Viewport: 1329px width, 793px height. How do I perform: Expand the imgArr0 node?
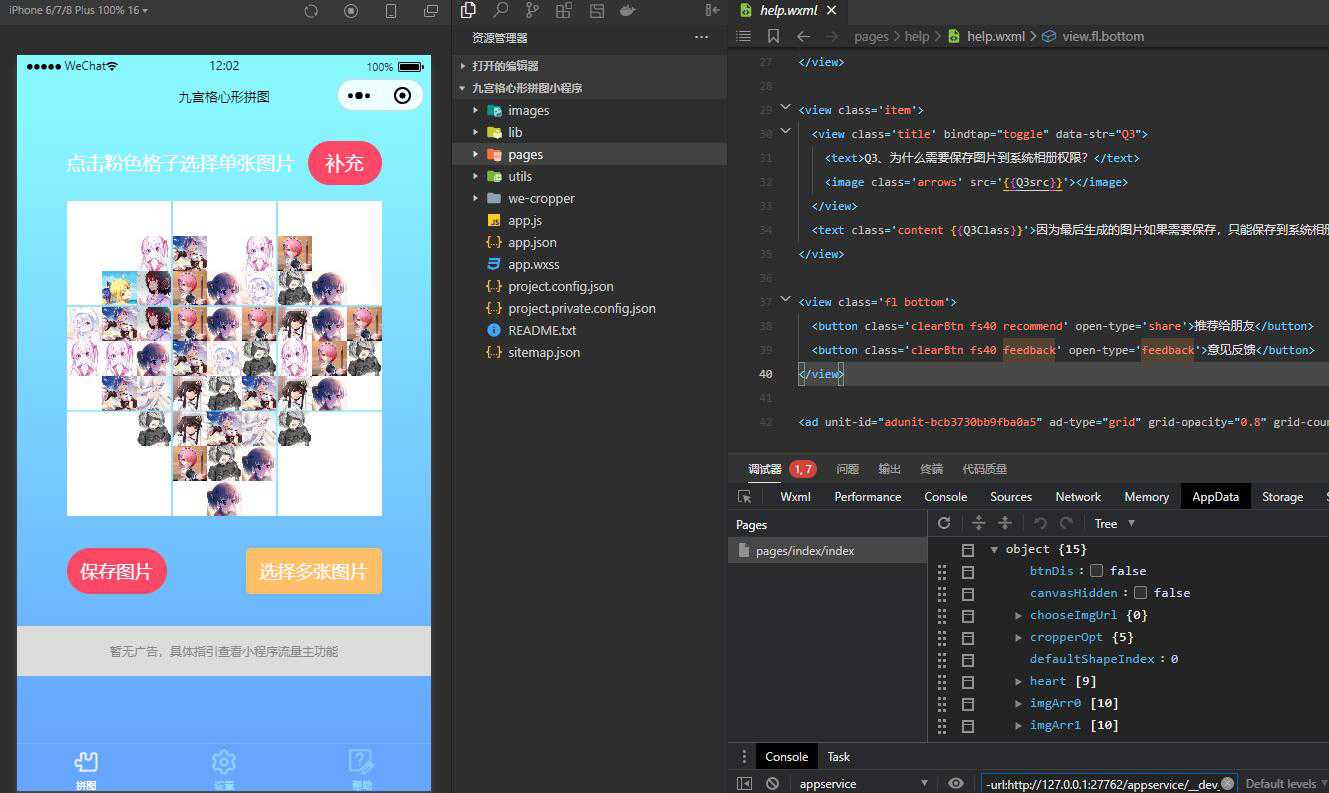tap(1018, 703)
